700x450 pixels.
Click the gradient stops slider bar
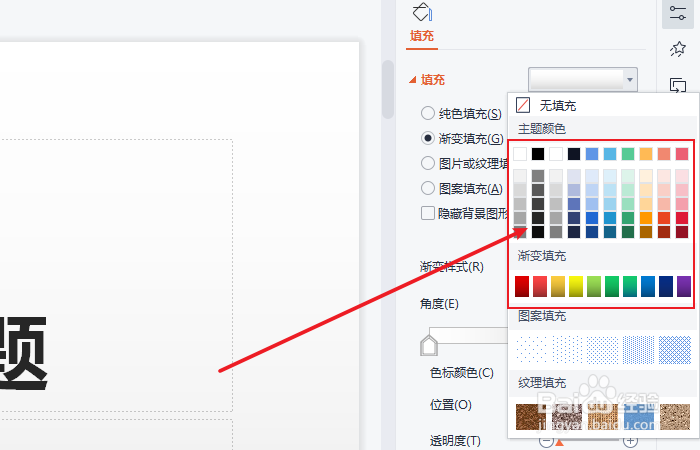[469, 335]
